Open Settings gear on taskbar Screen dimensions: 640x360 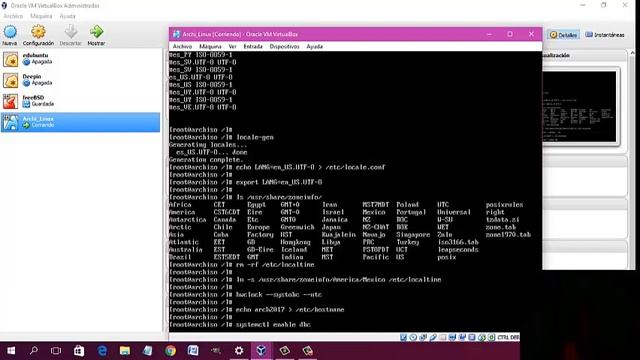coord(239,351)
